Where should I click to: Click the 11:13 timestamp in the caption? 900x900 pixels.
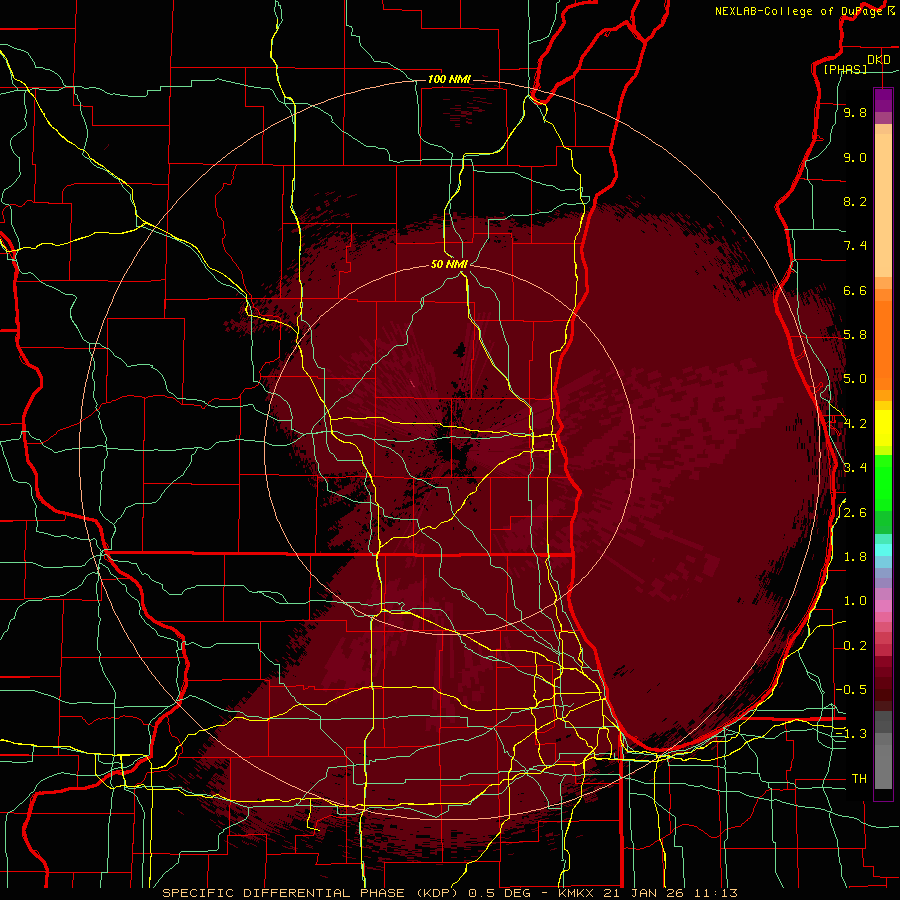click(714, 893)
